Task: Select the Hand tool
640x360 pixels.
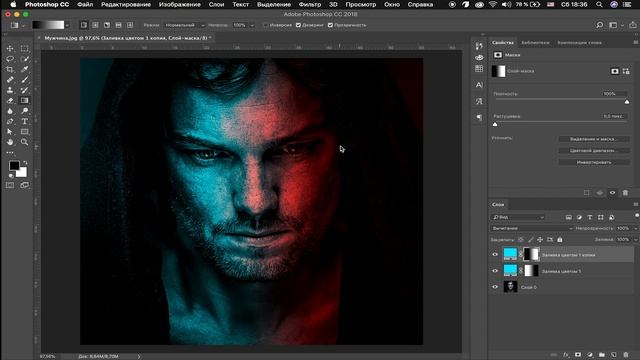Action: coord(10,142)
